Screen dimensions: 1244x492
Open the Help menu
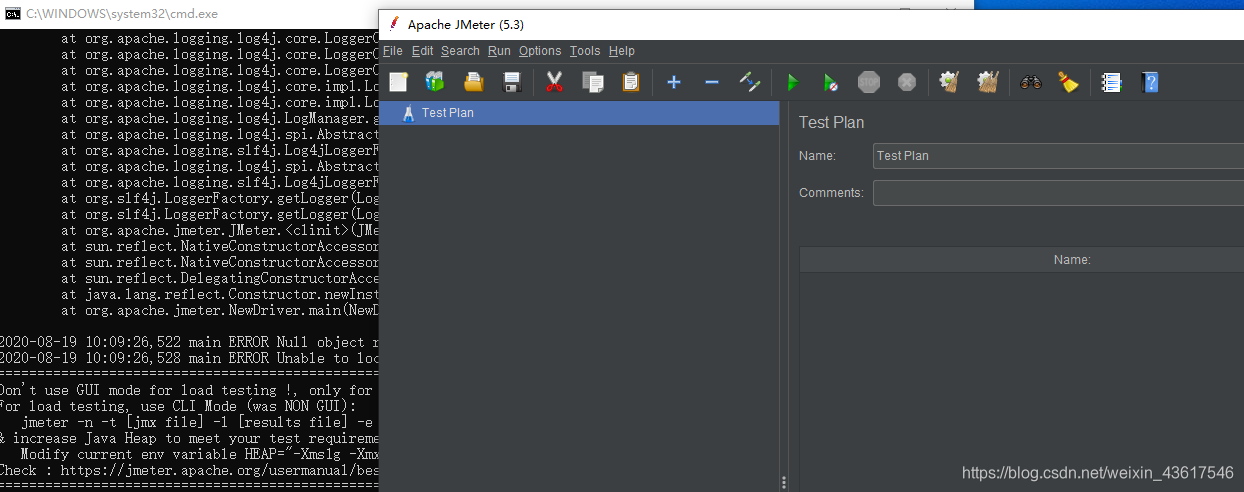[622, 51]
